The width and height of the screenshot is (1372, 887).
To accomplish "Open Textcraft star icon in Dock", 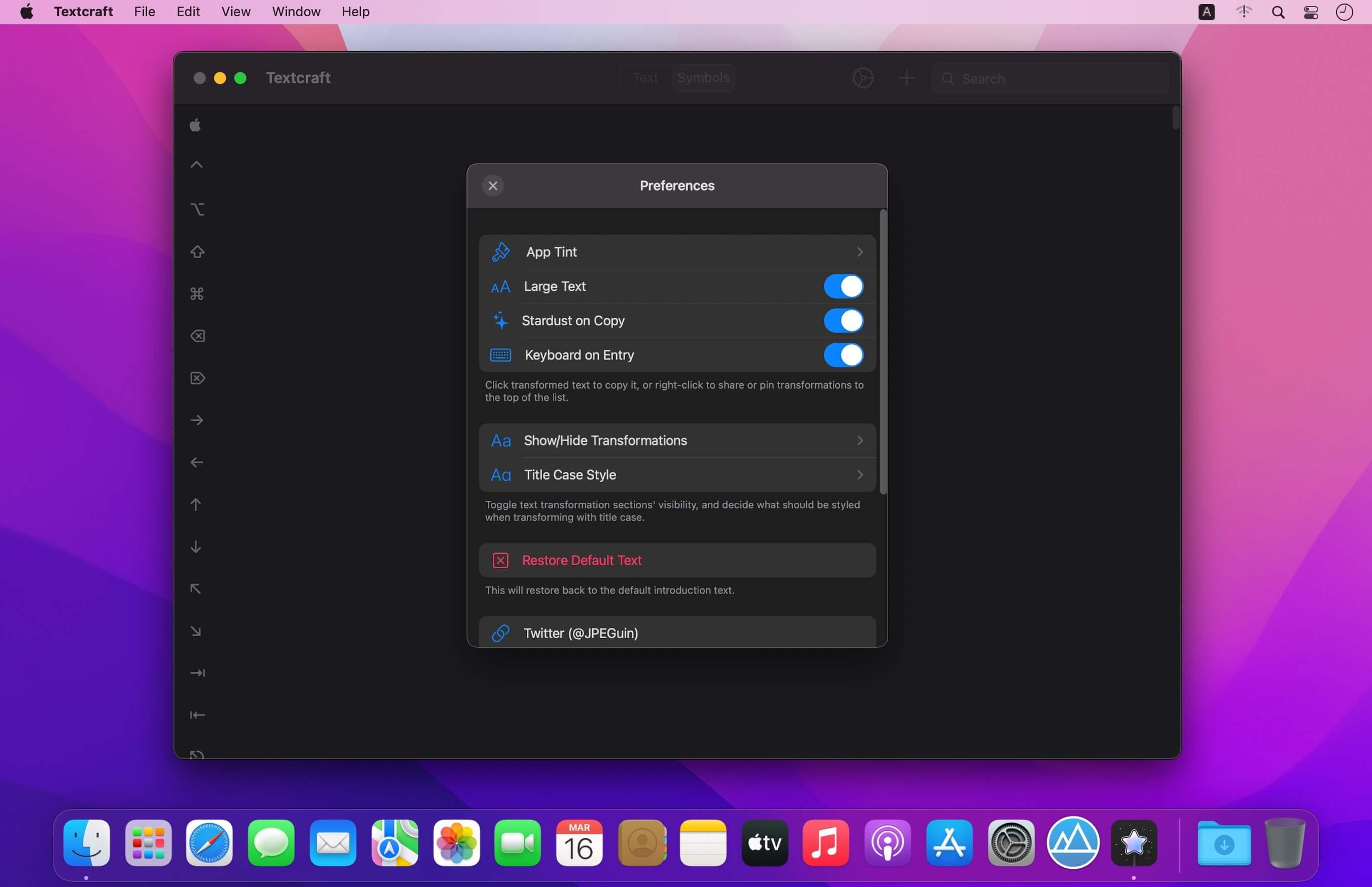I will [x=1134, y=843].
